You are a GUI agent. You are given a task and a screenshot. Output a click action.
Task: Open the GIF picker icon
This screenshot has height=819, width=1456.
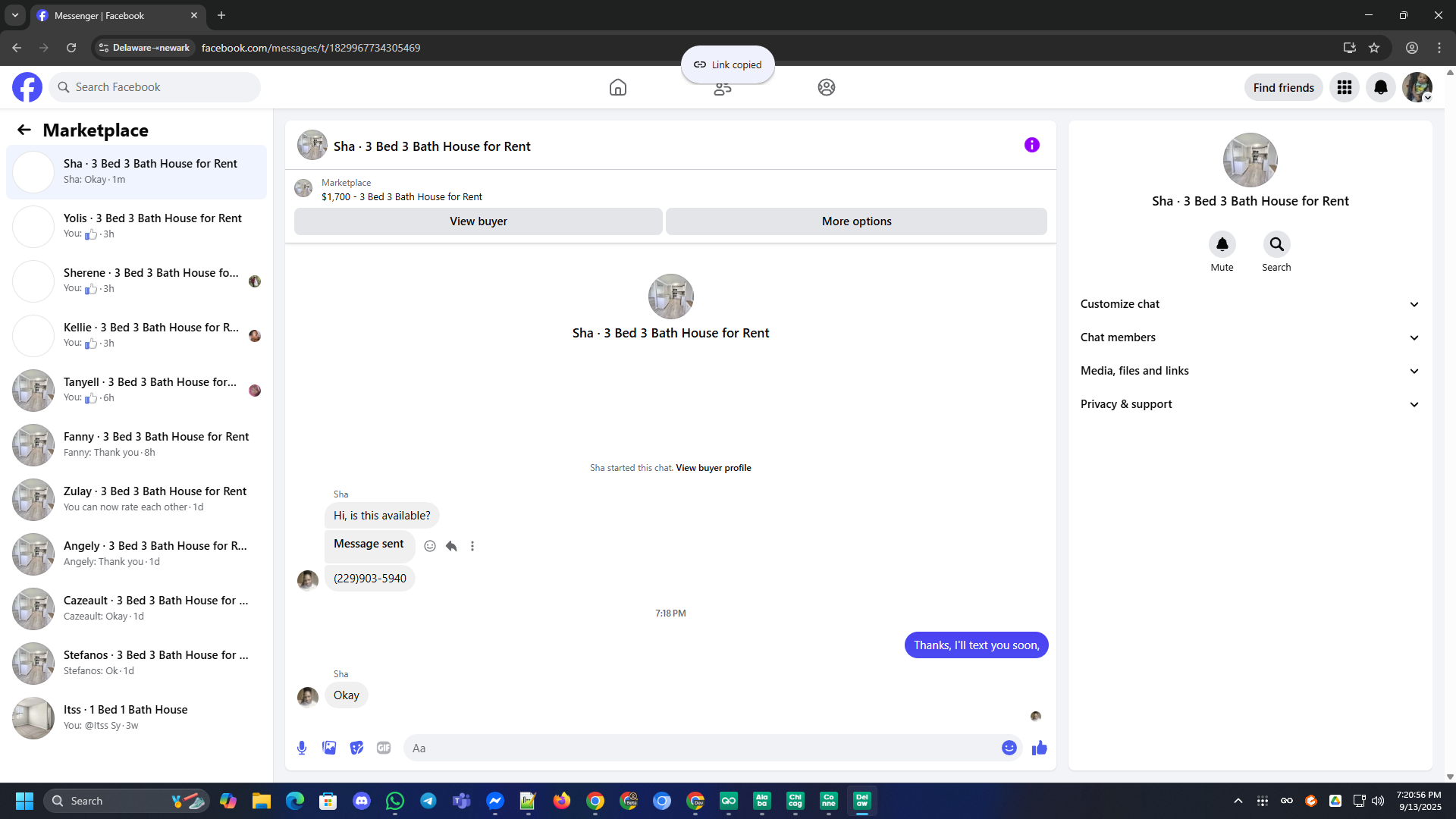point(384,748)
